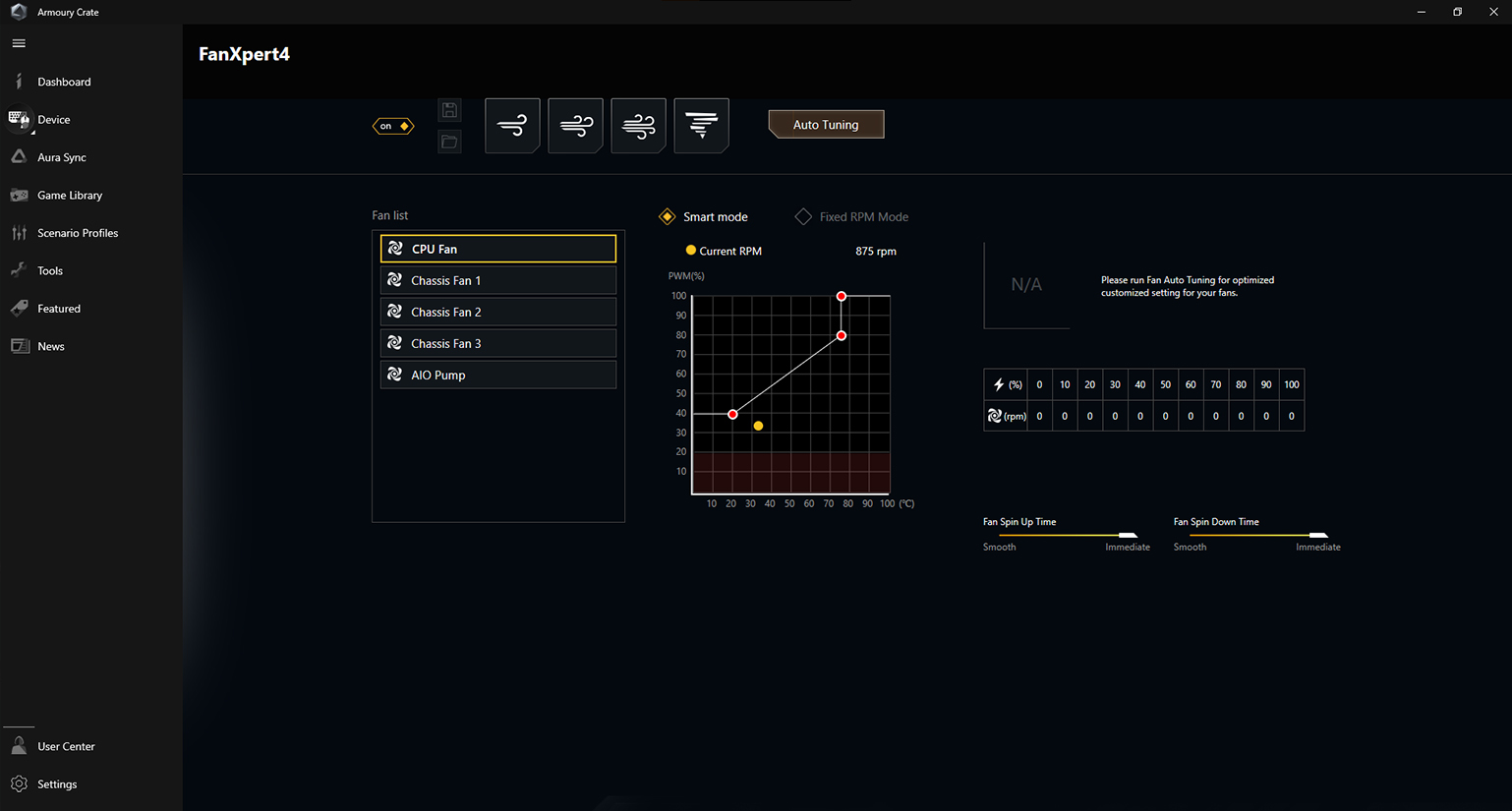This screenshot has width=1512, height=811.
Task: Click the N/A tuning status box
Action: pos(1026,285)
